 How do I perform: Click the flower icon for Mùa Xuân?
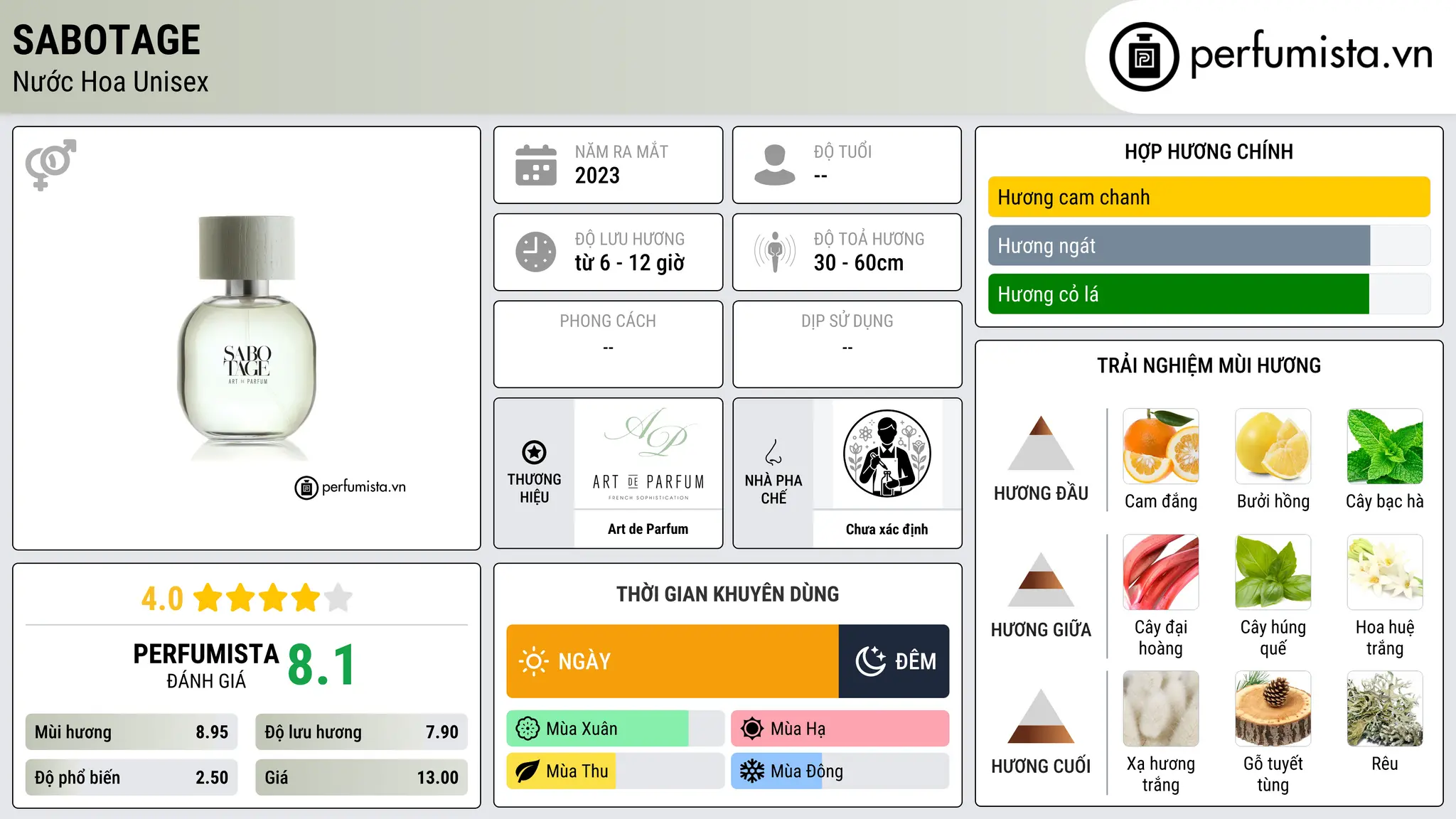tap(528, 729)
